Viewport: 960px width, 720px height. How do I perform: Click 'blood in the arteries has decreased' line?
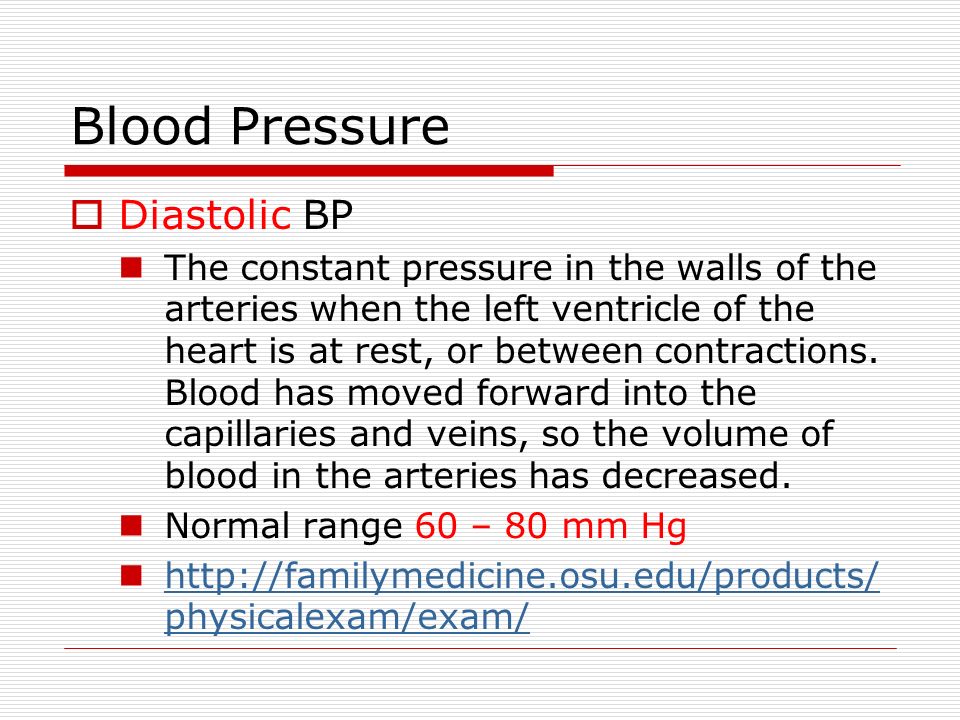(478, 476)
